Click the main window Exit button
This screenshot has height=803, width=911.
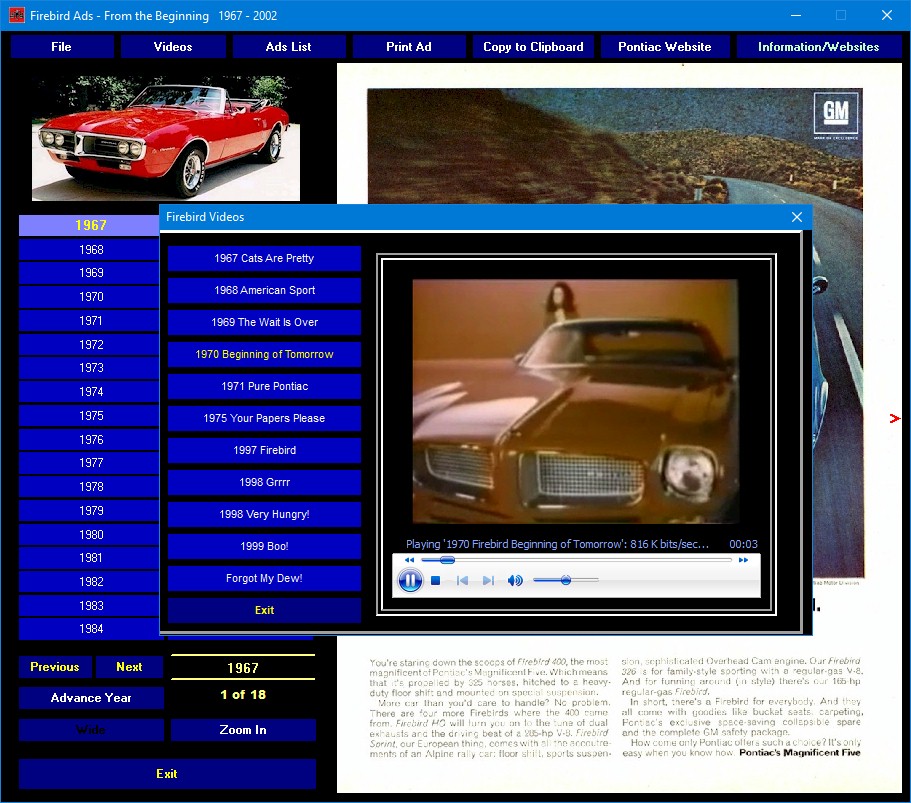click(167, 773)
